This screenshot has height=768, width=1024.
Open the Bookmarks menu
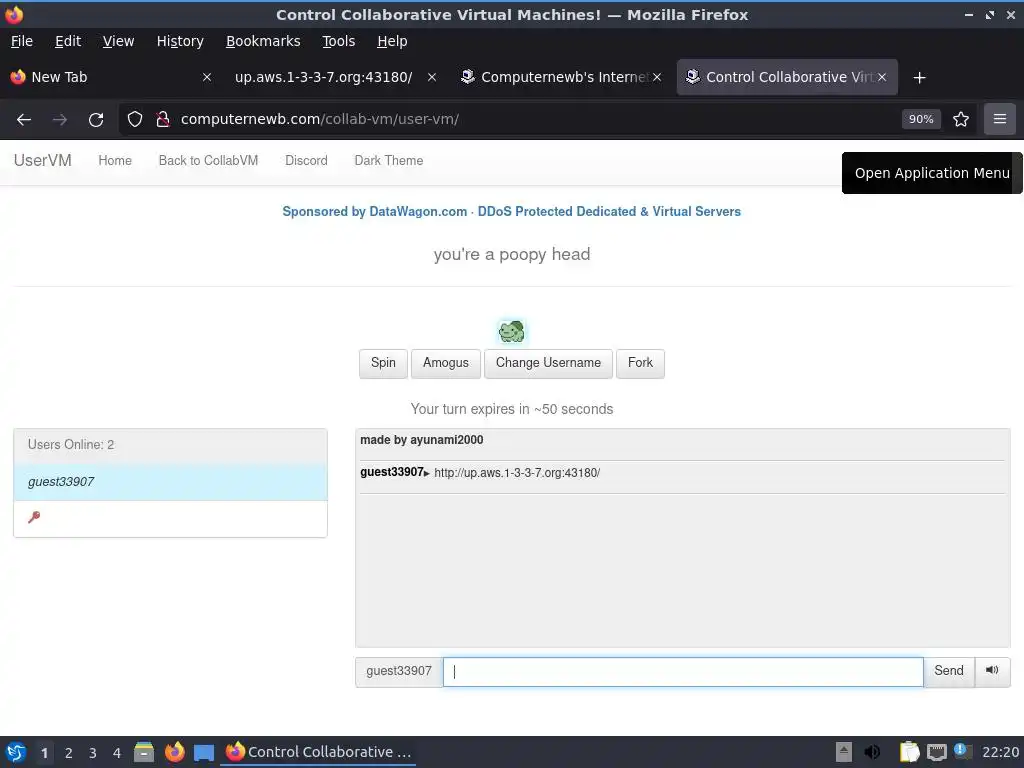pos(263,41)
